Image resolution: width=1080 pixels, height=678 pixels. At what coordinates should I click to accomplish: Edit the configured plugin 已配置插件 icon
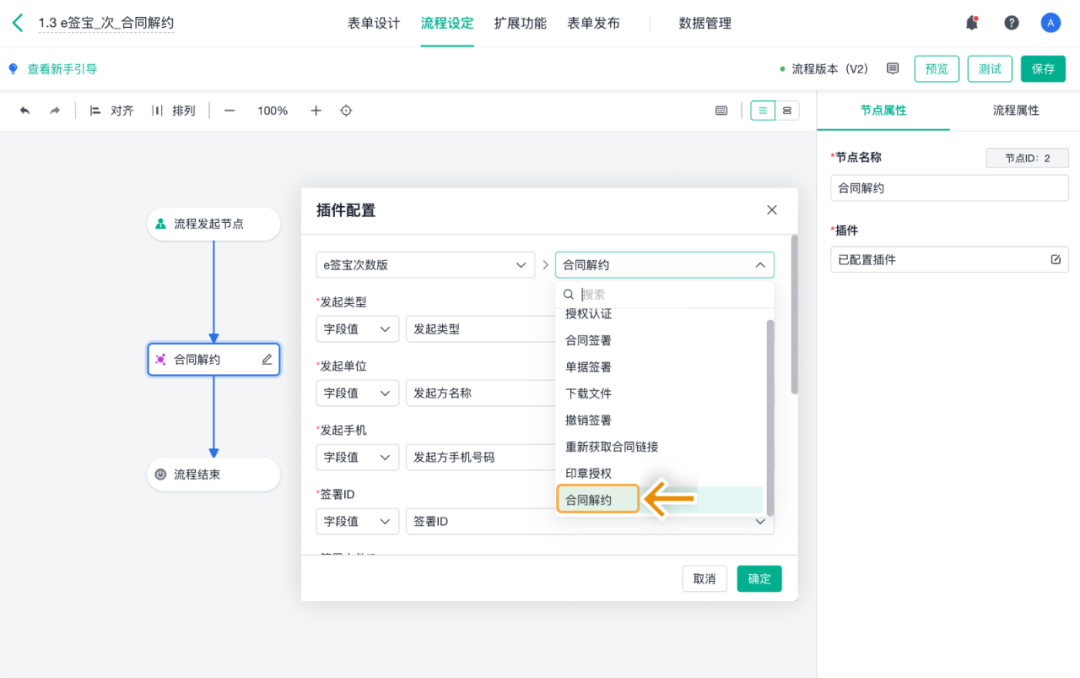click(x=1055, y=259)
